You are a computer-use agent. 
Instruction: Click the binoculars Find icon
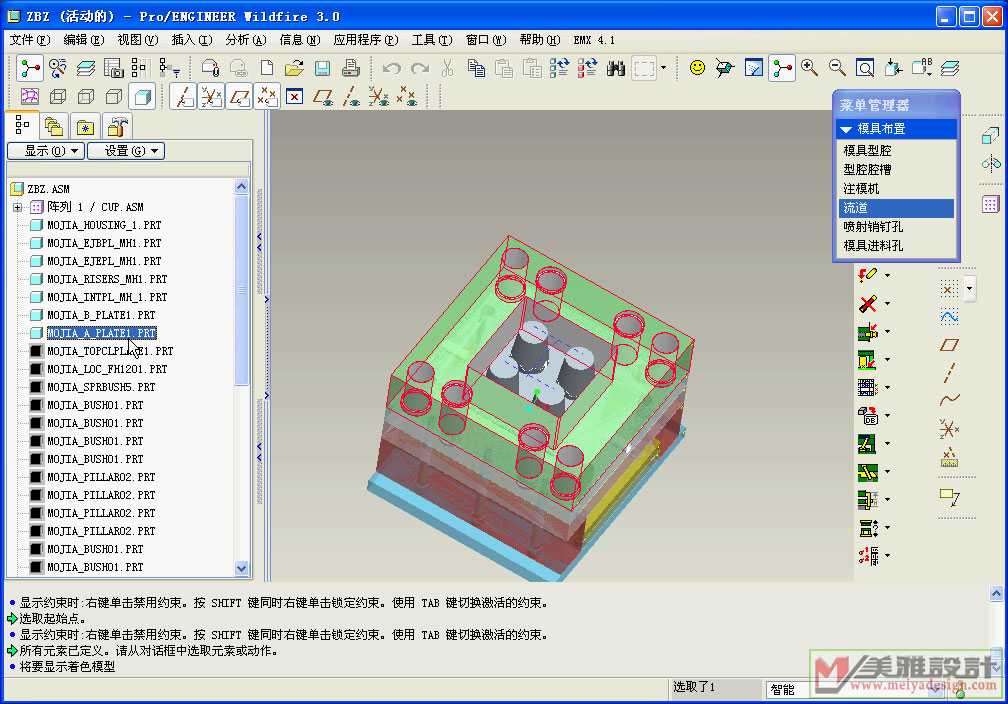[616, 68]
